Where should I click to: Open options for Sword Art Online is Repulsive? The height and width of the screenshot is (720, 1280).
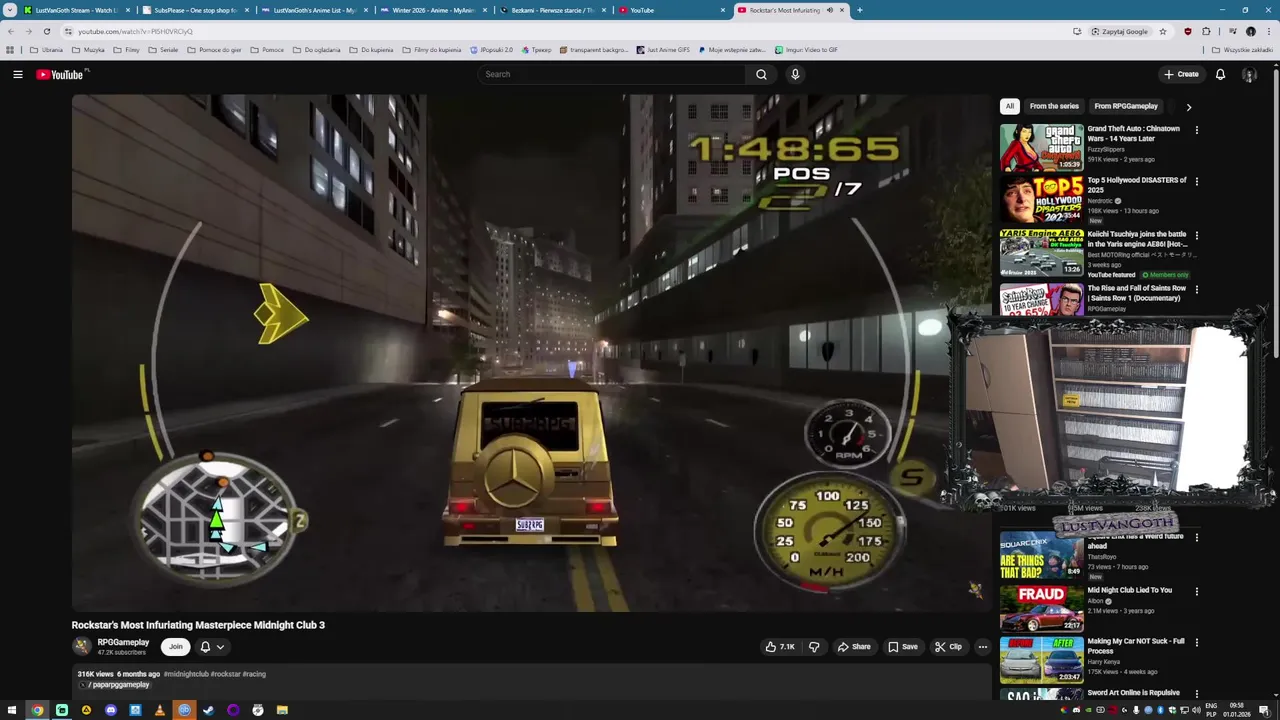[1196, 694]
